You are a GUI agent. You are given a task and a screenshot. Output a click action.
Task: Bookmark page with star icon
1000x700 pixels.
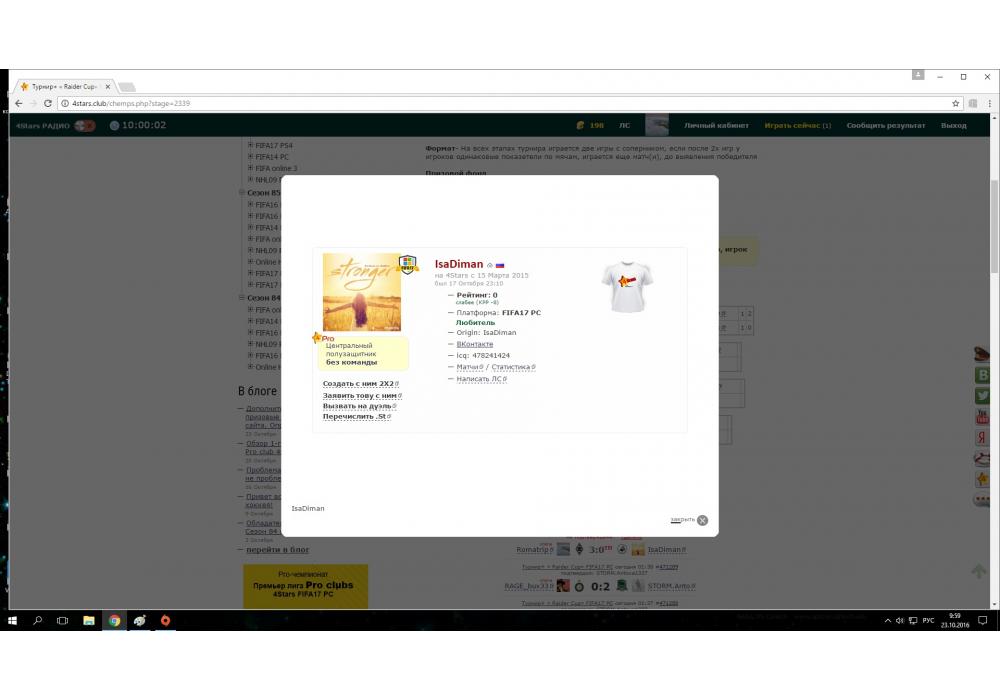click(x=955, y=103)
